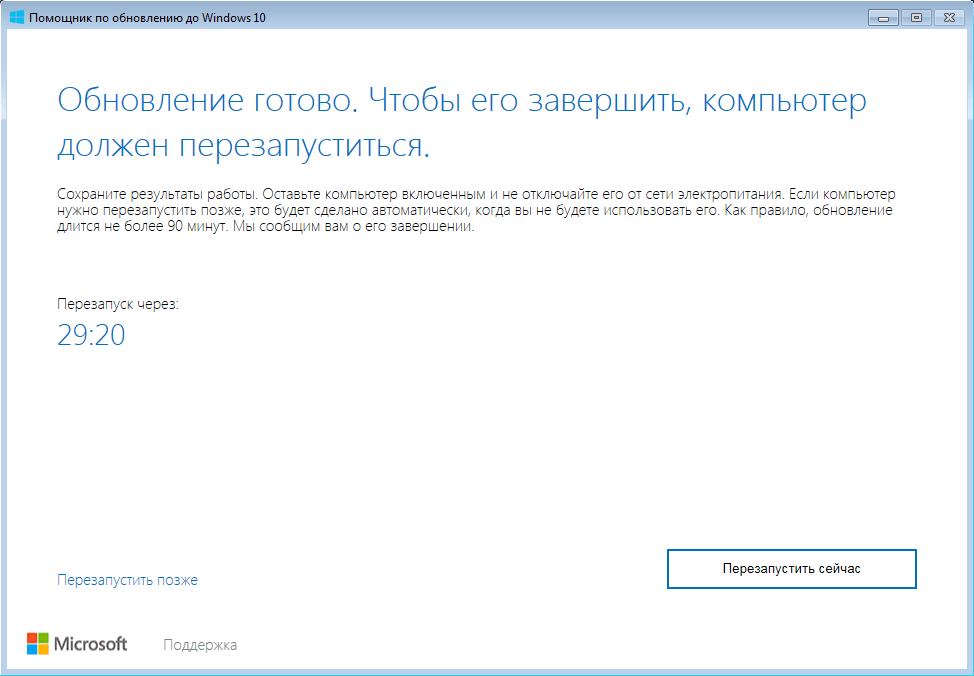Click the "Перезапустить сейчас" button
The height and width of the screenshot is (676, 974).
point(791,569)
